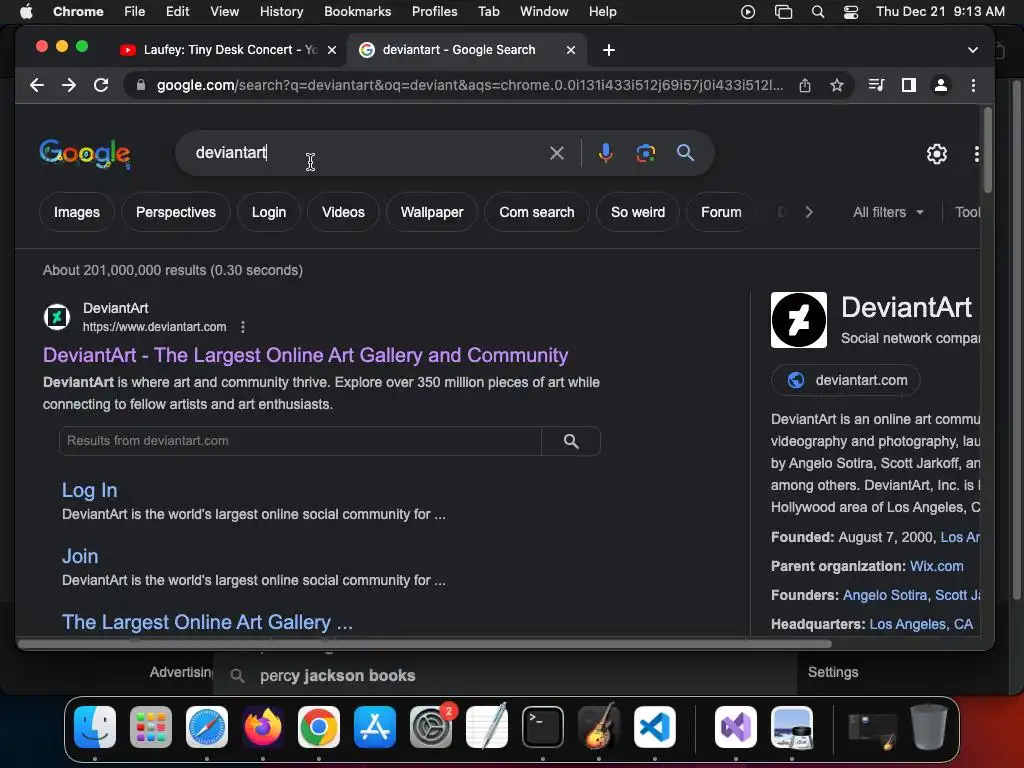The width and height of the screenshot is (1024, 768).
Task: Open Google quick settings gear
Action: click(x=936, y=153)
